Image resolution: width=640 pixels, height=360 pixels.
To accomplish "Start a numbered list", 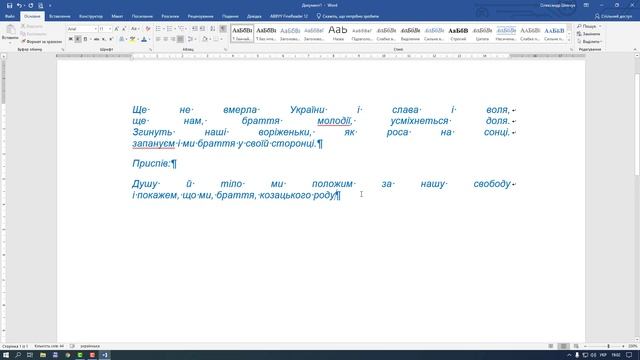I will click(x=169, y=29).
